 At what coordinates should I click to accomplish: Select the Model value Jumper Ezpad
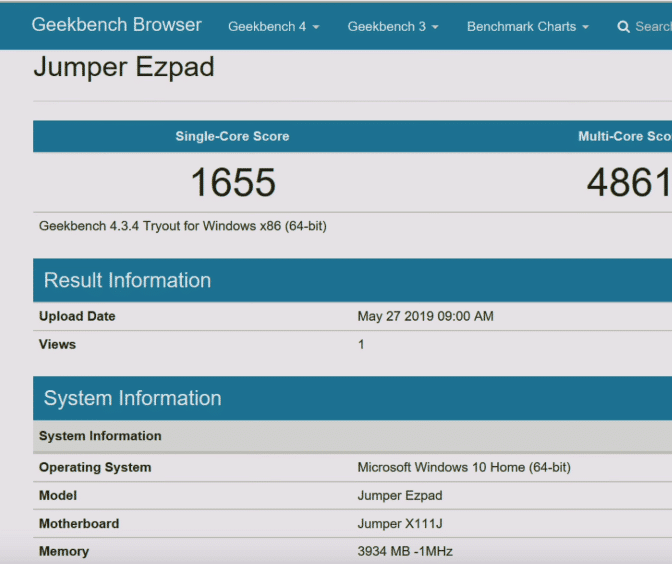(400, 495)
